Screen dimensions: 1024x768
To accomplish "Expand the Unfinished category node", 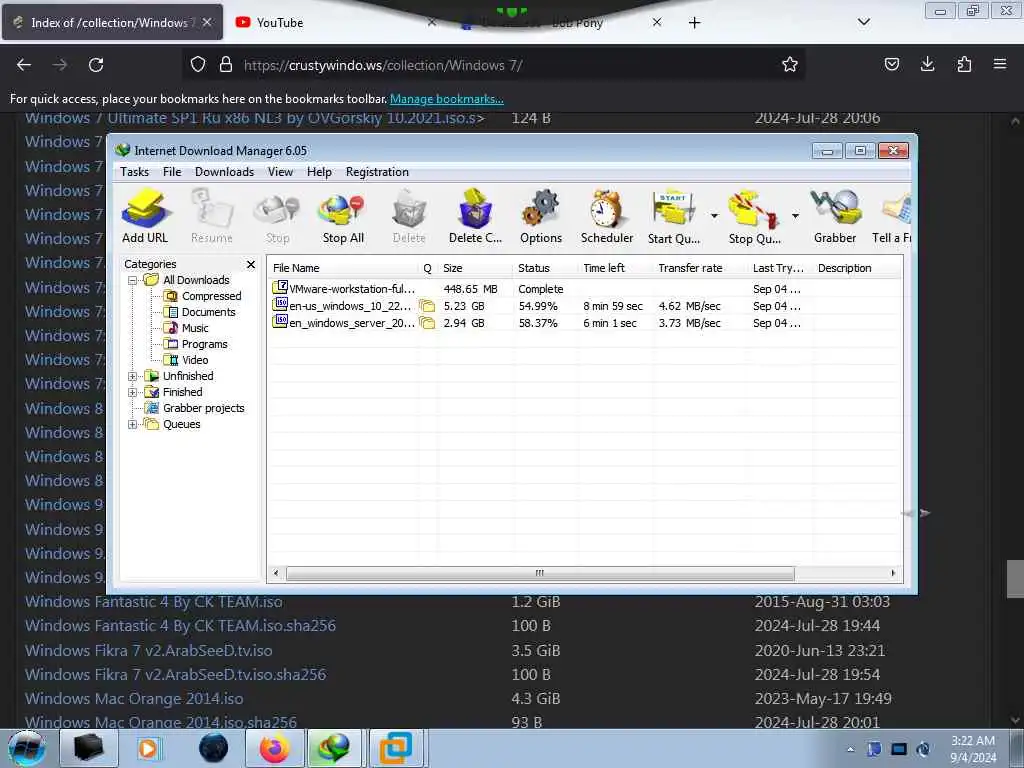I will pyautogui.click(x=133, y=376).
